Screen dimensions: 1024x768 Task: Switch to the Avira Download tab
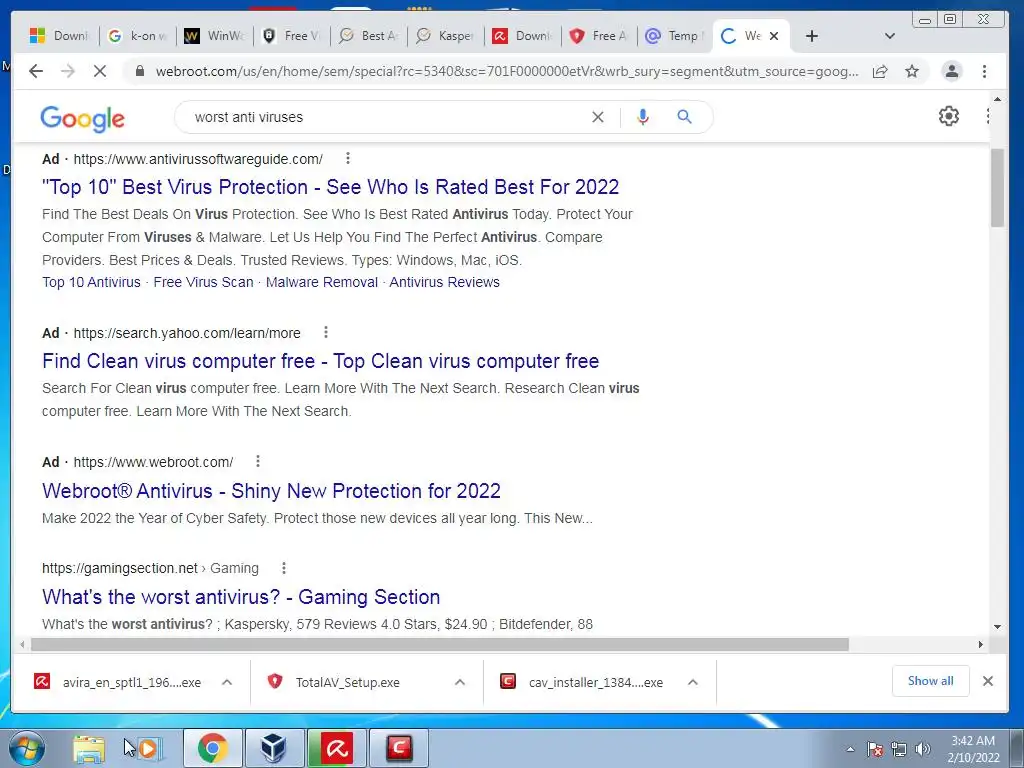click(522, 36)
